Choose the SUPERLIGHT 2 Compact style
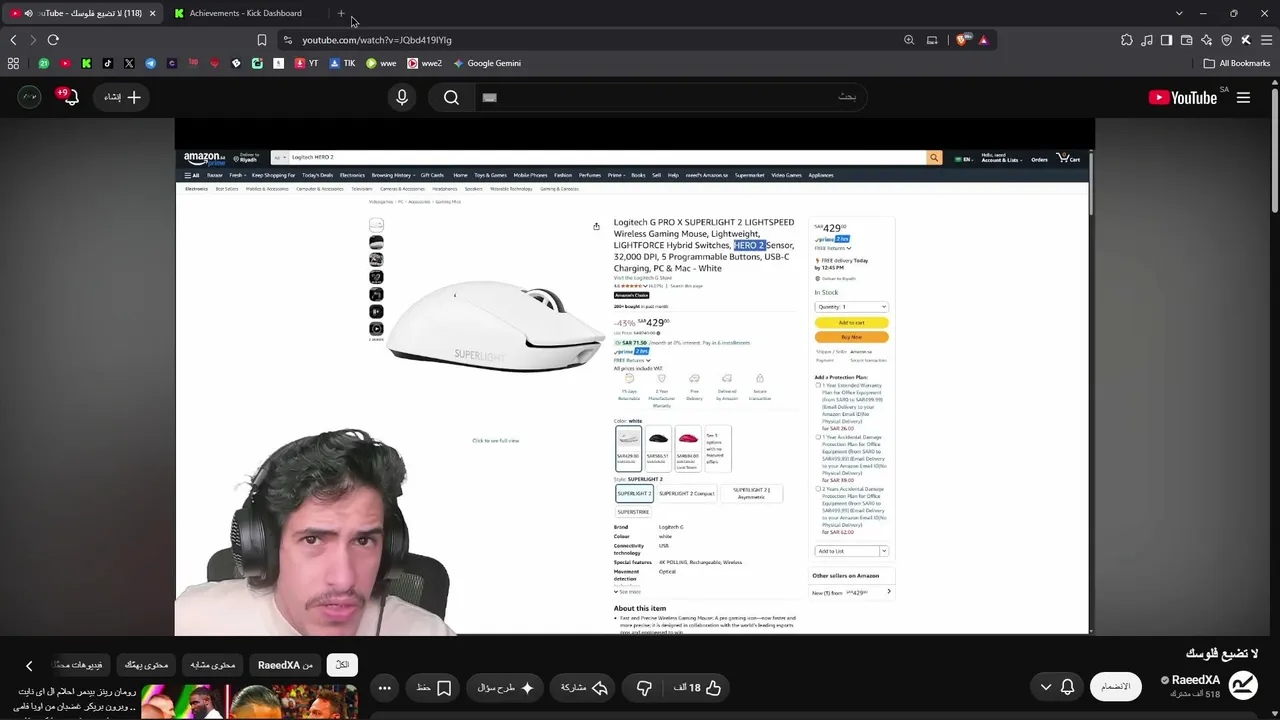The image size is (1280, 720). click(x=686, y=493)
